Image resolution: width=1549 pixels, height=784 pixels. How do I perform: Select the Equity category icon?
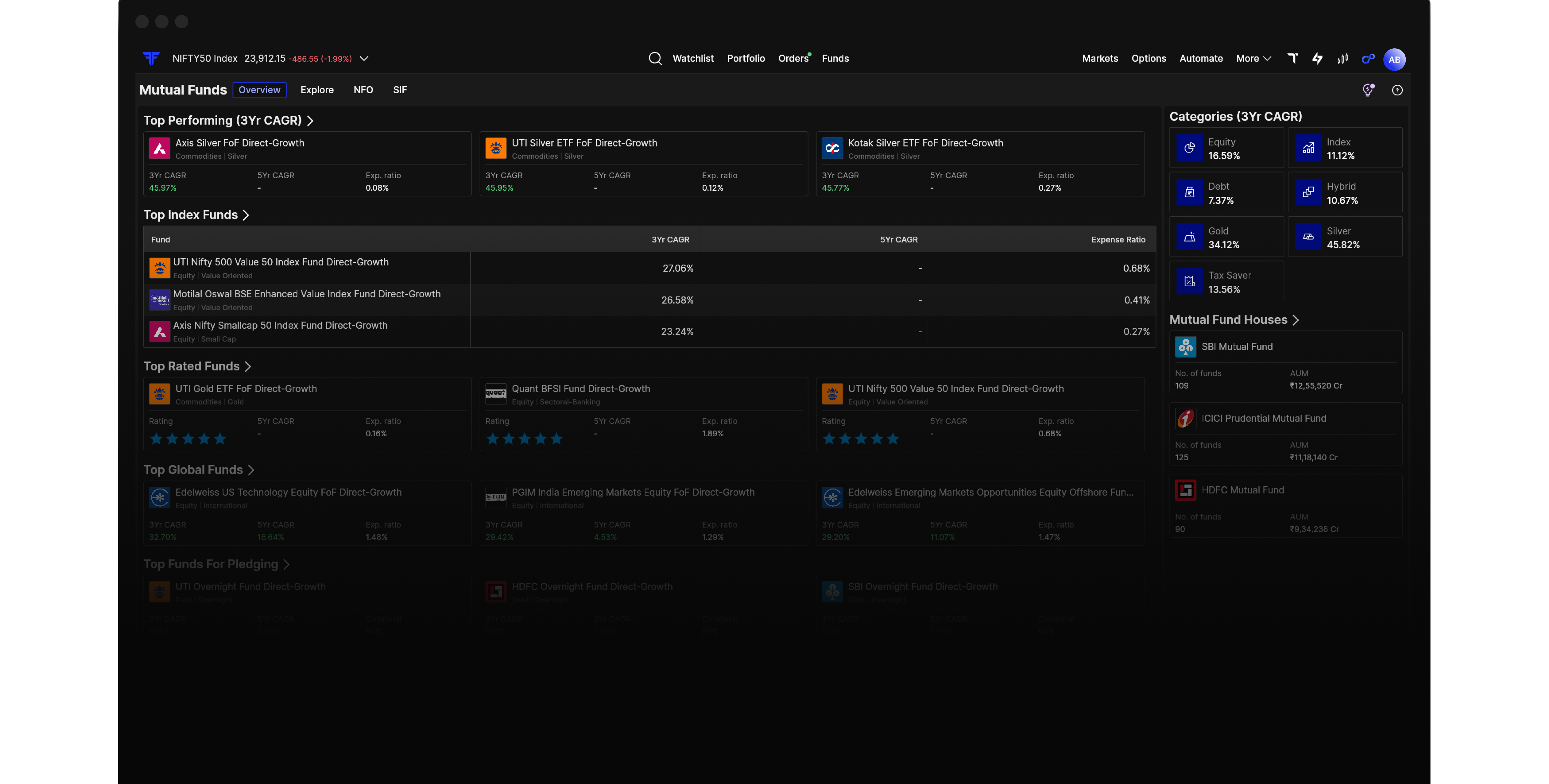(1189, 148)
